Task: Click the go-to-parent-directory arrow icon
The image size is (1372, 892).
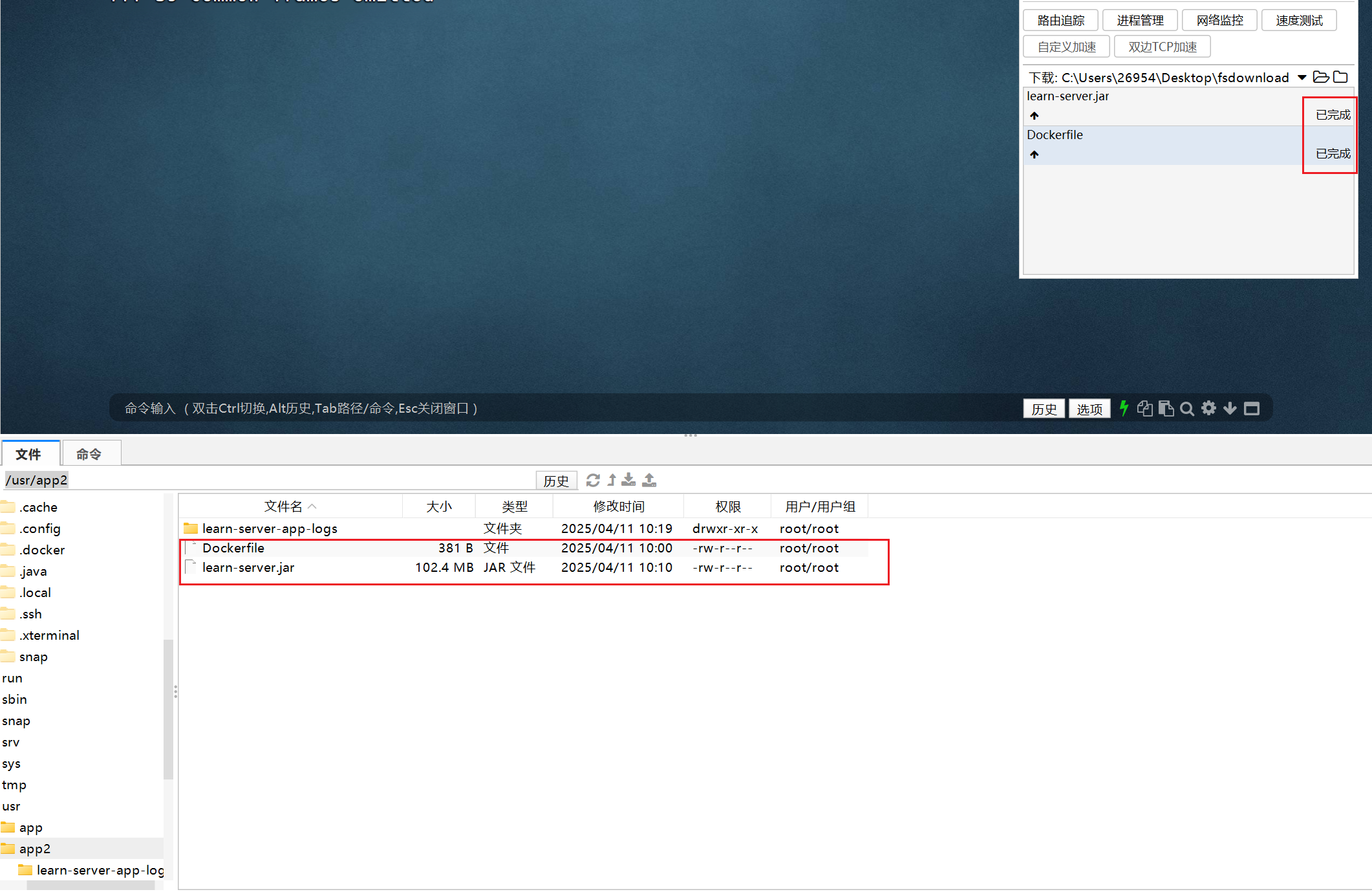Action: pos(612,480)
